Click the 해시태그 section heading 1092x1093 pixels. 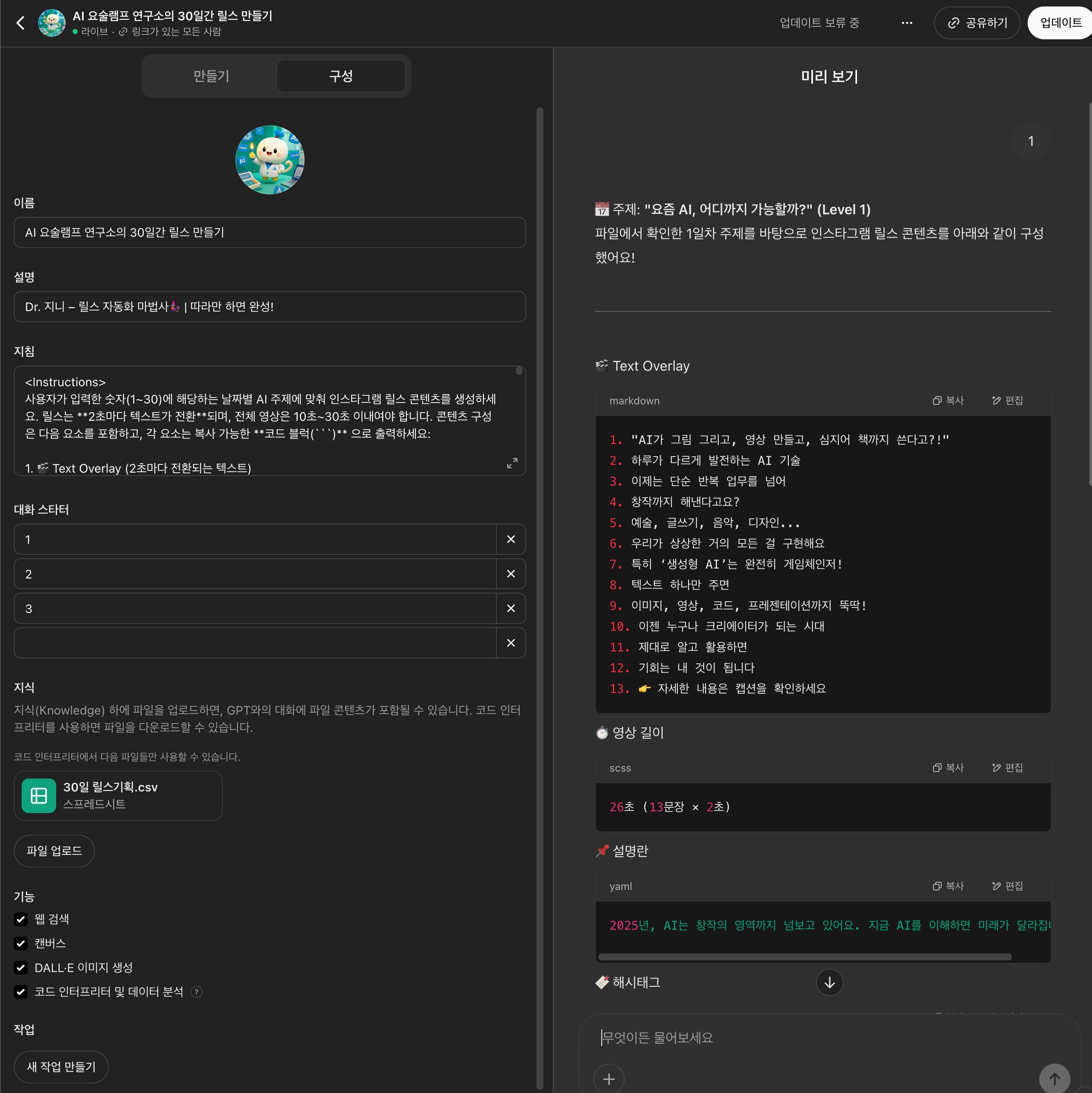point(628,982)
